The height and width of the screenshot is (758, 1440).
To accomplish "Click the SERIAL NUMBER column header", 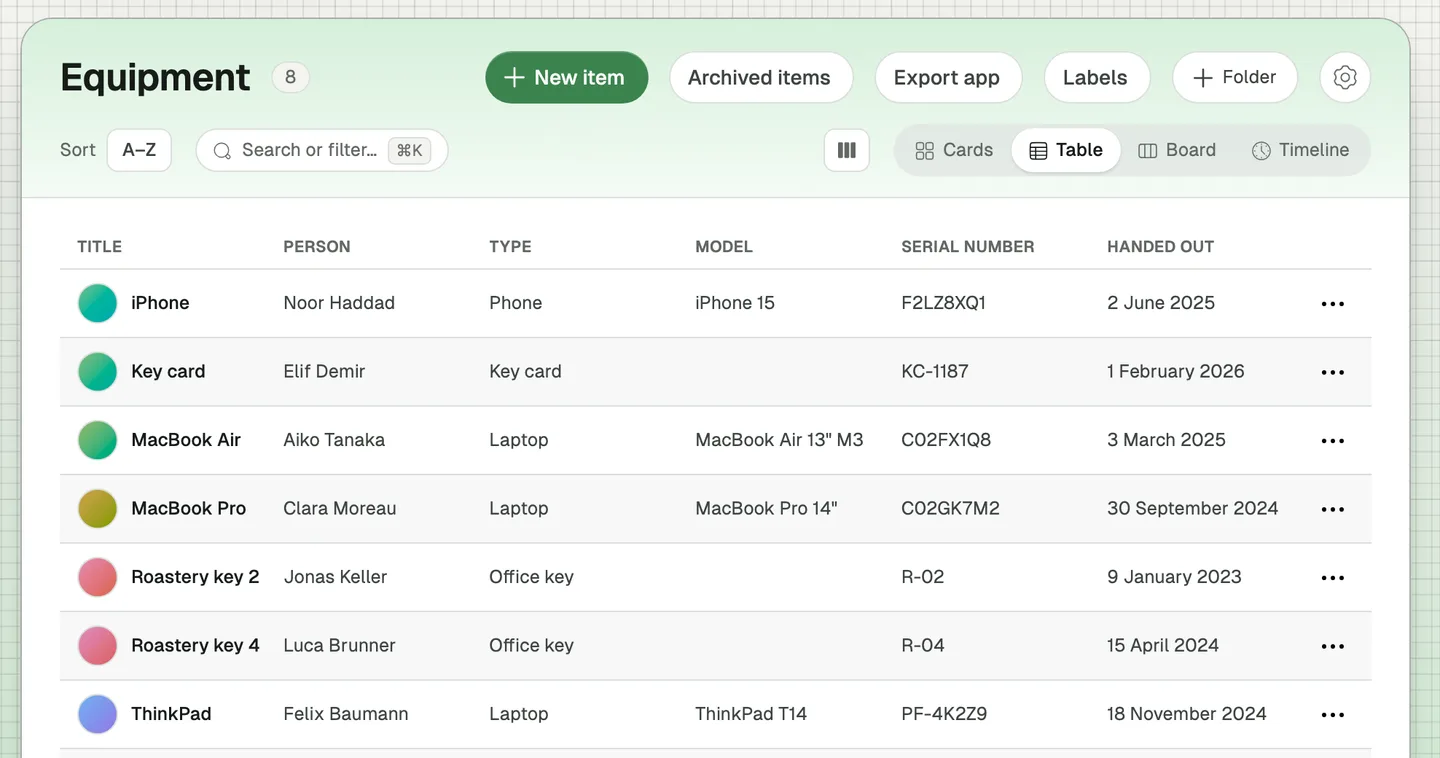I will pos(968,247).
